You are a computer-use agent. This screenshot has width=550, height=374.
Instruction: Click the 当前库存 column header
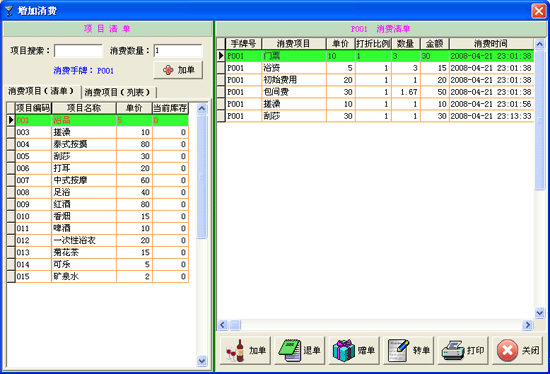[170, 108]
